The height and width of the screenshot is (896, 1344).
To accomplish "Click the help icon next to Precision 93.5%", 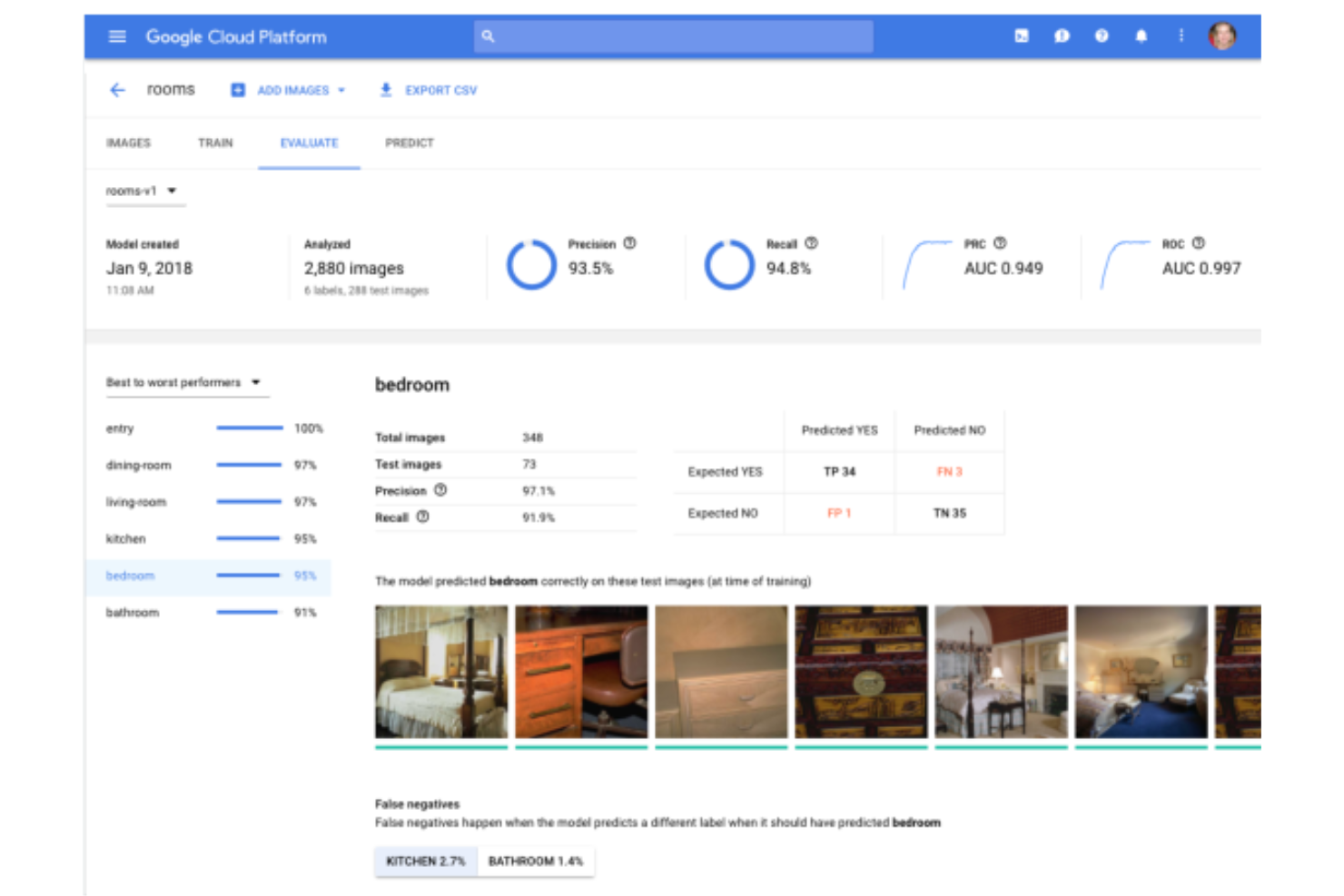I will (631, 243).
